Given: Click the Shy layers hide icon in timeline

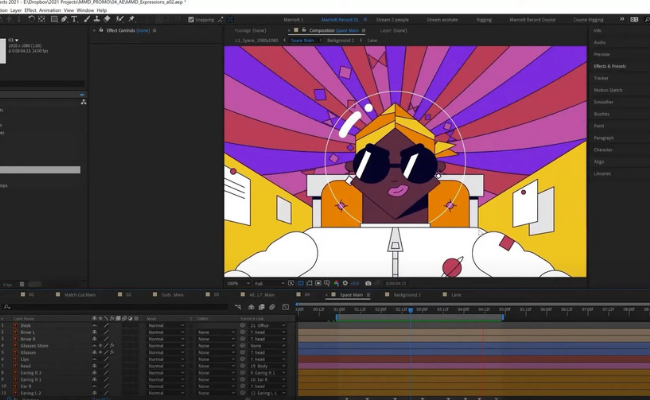Looking at the screenshot, I should tap(251, 307).
